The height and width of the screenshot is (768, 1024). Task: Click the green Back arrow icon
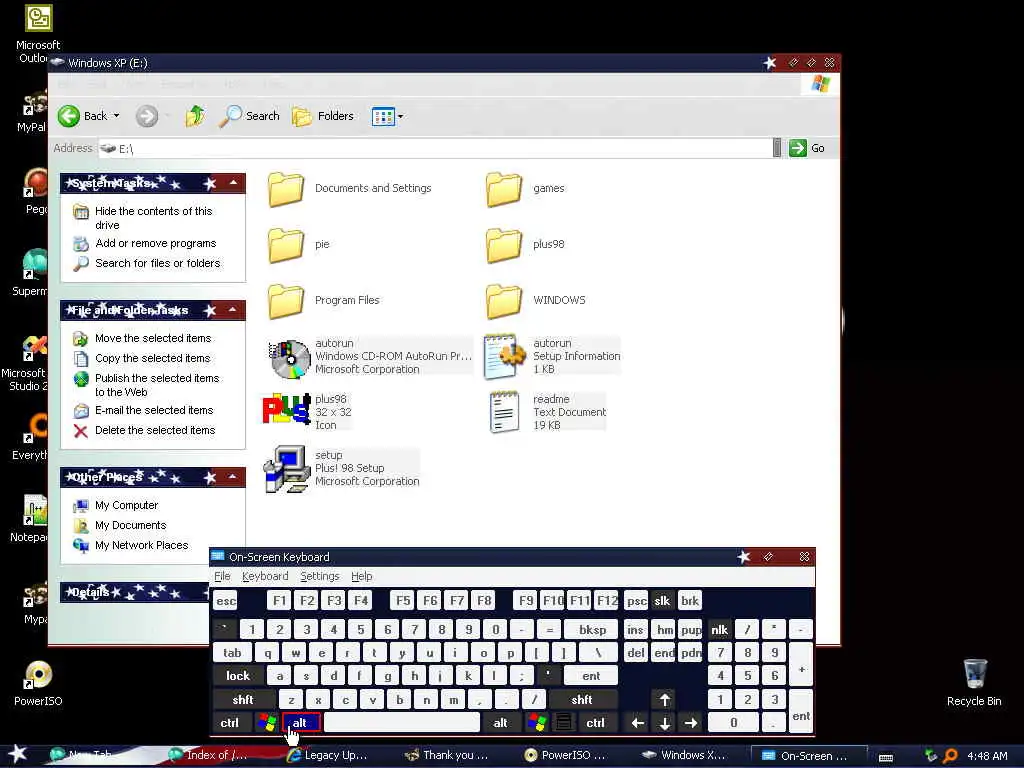tap(69, 116)
